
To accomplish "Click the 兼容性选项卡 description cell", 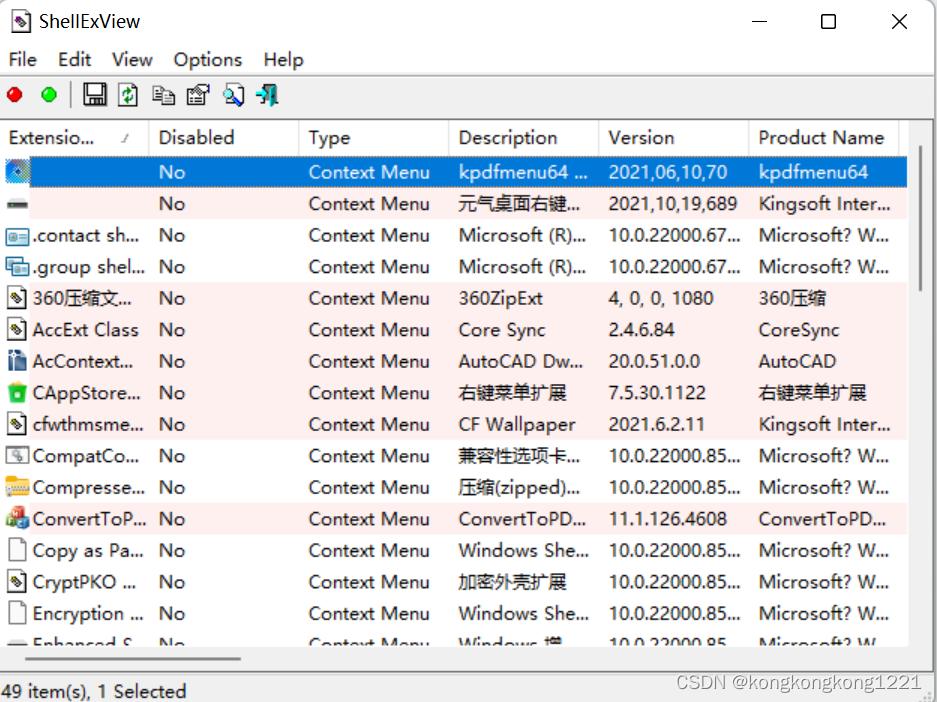I will point(519,456).
